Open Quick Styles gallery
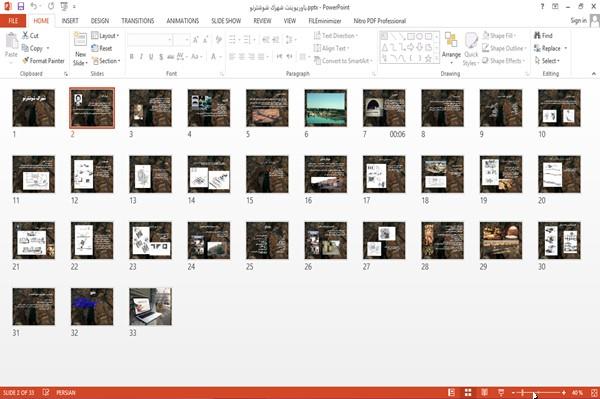The image size is (600, 399). [x=471, y=49]
